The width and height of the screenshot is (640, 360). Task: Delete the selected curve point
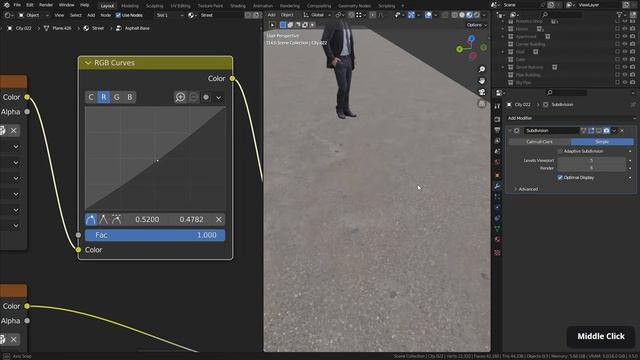point(219,220)
